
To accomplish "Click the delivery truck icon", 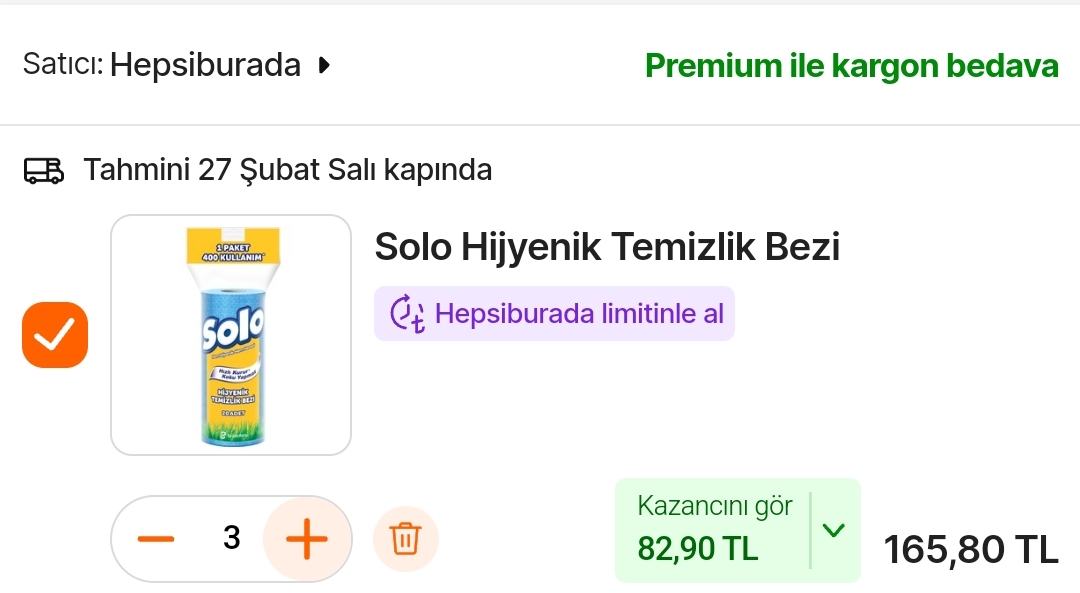I will point(43,171).
